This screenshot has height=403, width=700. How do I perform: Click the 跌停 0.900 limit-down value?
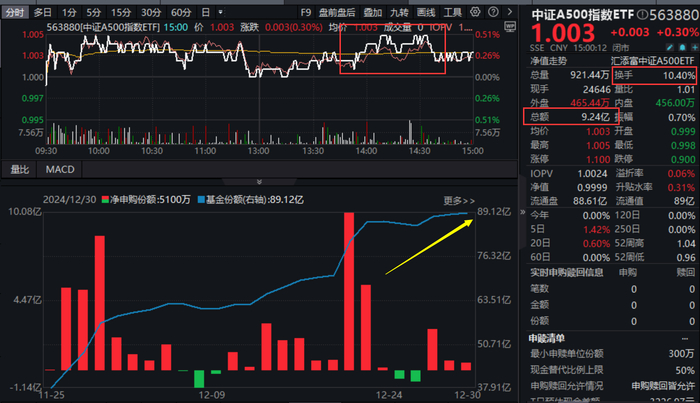click(683, 159)
